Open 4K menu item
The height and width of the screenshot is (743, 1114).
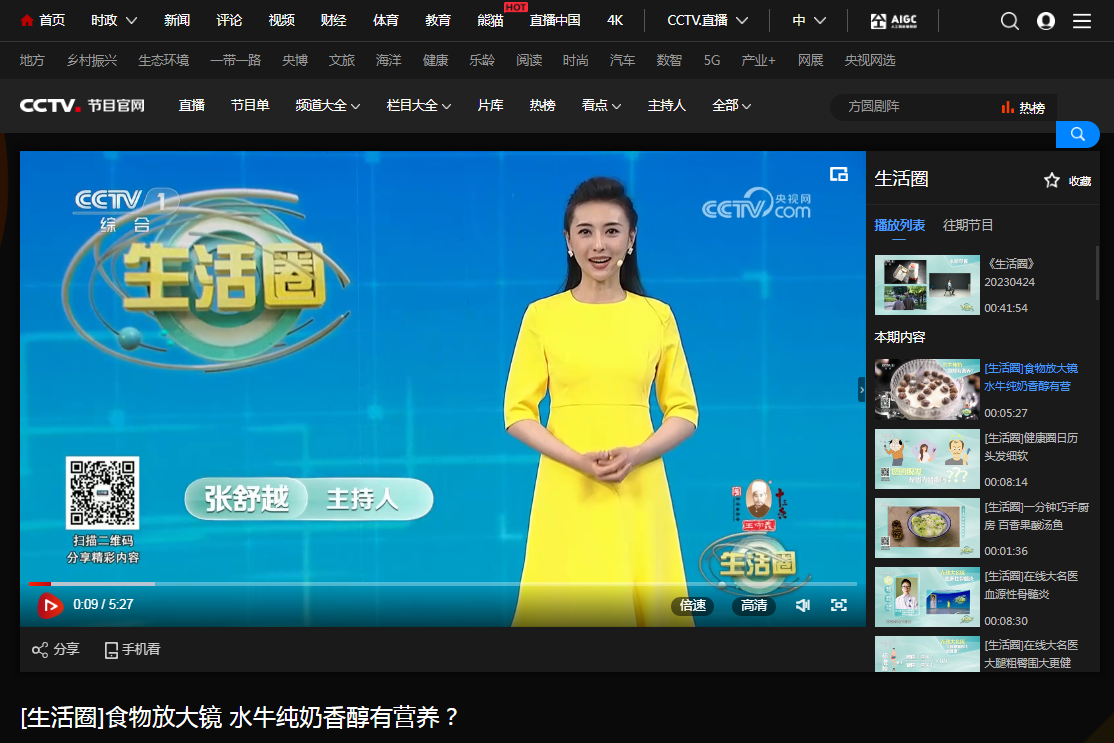click(x=615, y=21)
